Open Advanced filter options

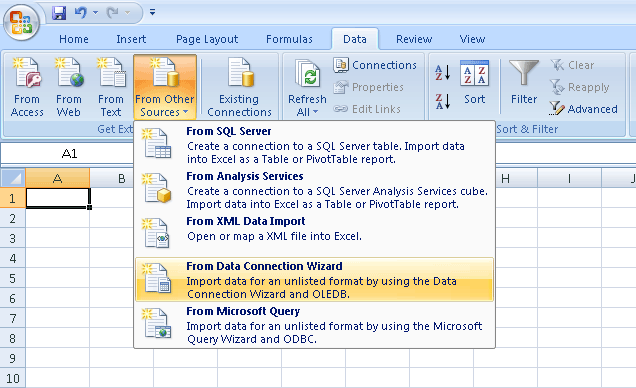[584, 109]
